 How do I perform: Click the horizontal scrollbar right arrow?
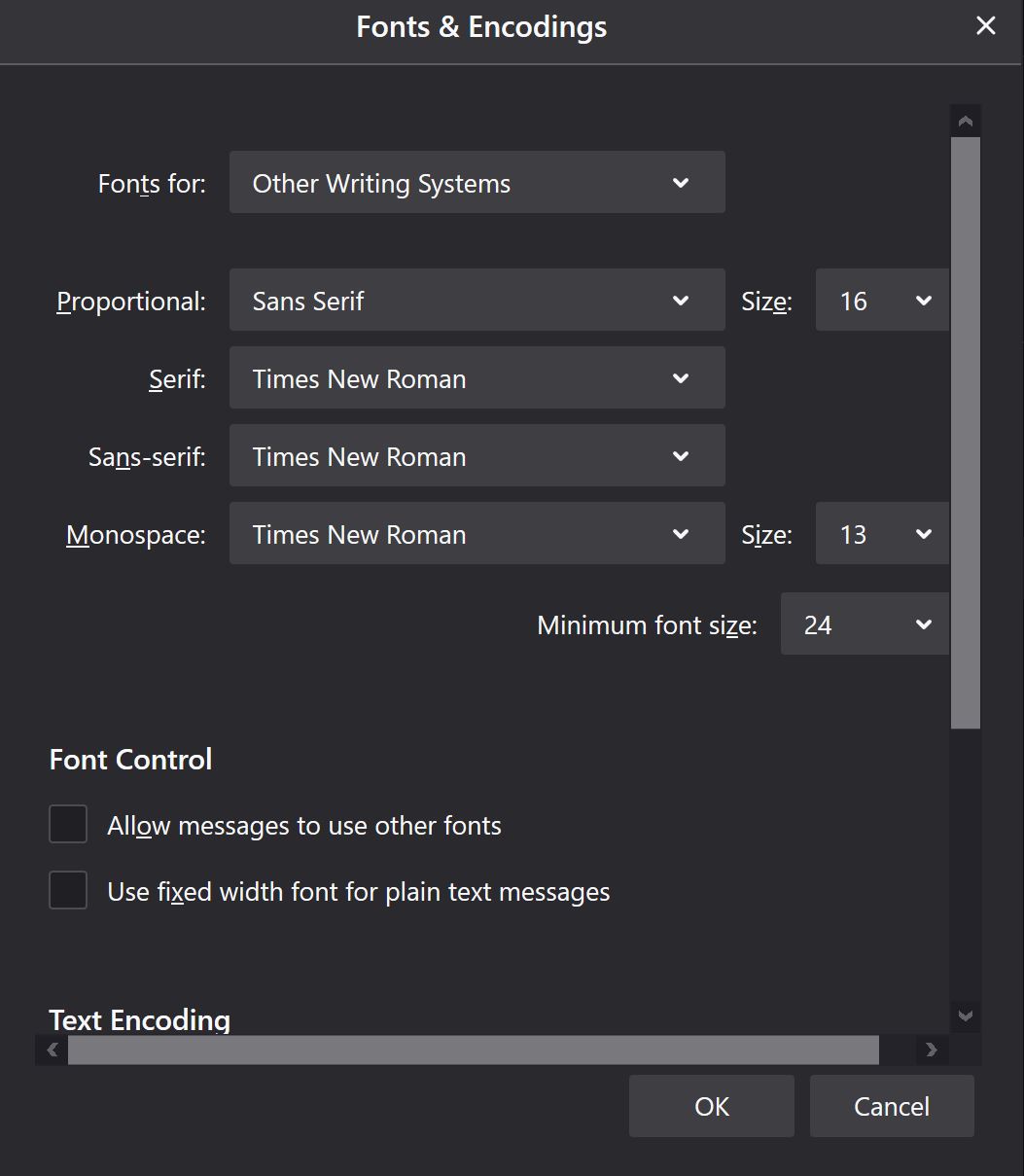coord(932,1050)
